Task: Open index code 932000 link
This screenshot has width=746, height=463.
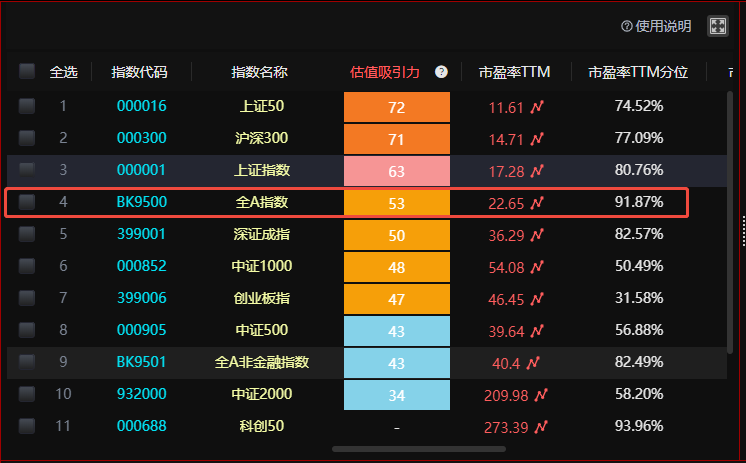Action: [142, 394]
